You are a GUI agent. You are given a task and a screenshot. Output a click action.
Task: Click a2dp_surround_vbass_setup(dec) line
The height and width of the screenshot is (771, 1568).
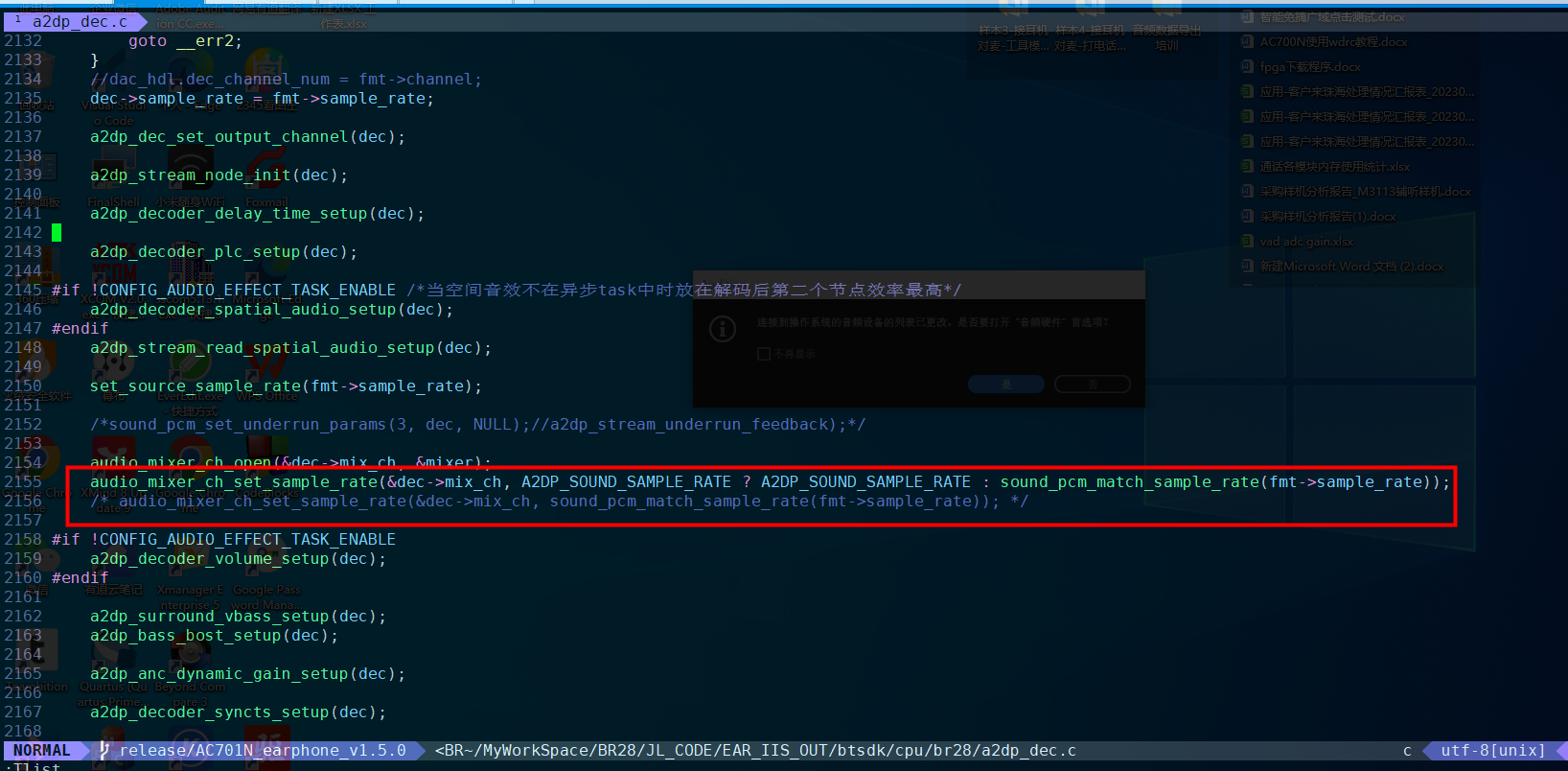point(238,617)
